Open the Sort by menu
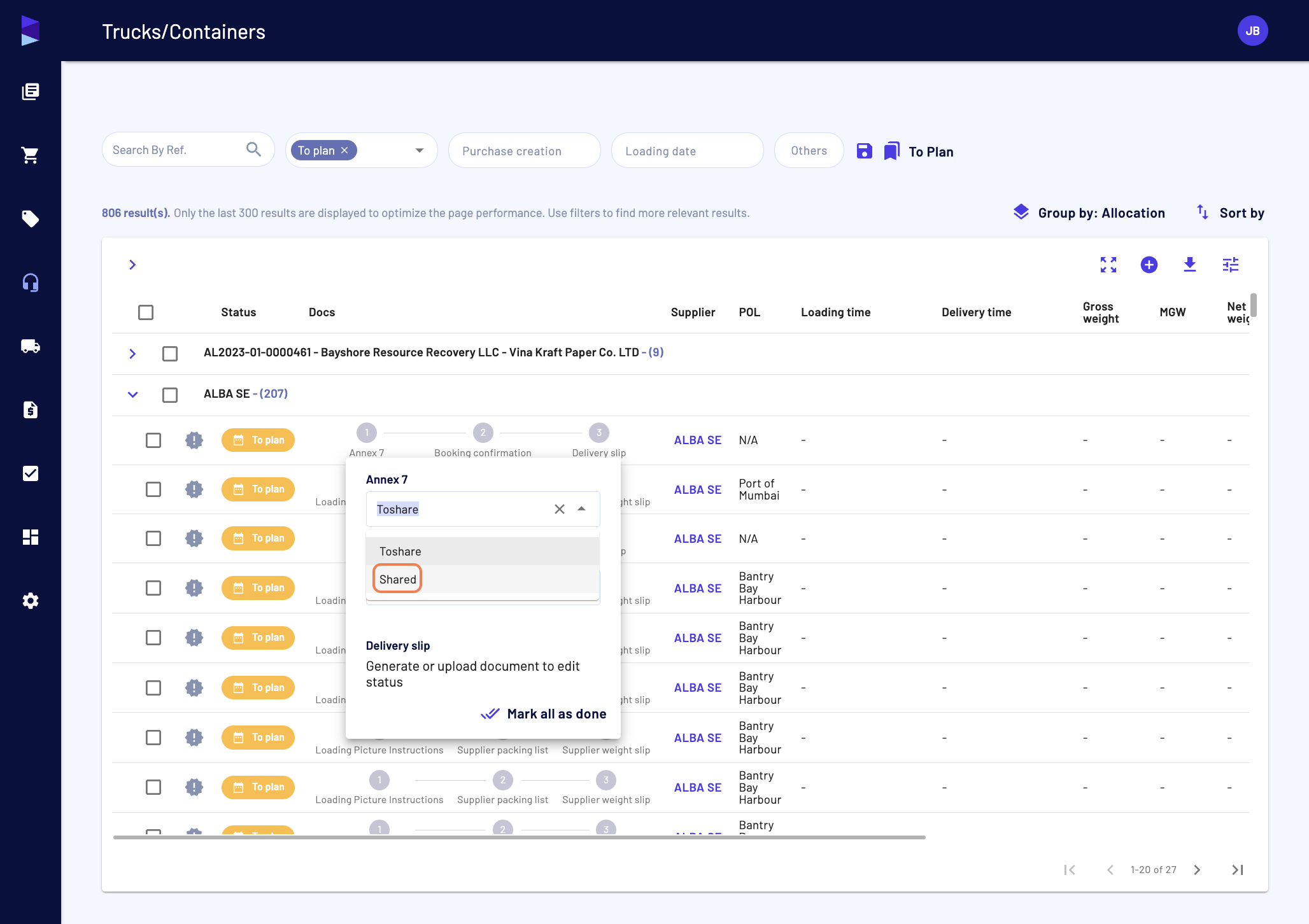The height and width of the screenshot is (924, 1309). point(1230,213)
